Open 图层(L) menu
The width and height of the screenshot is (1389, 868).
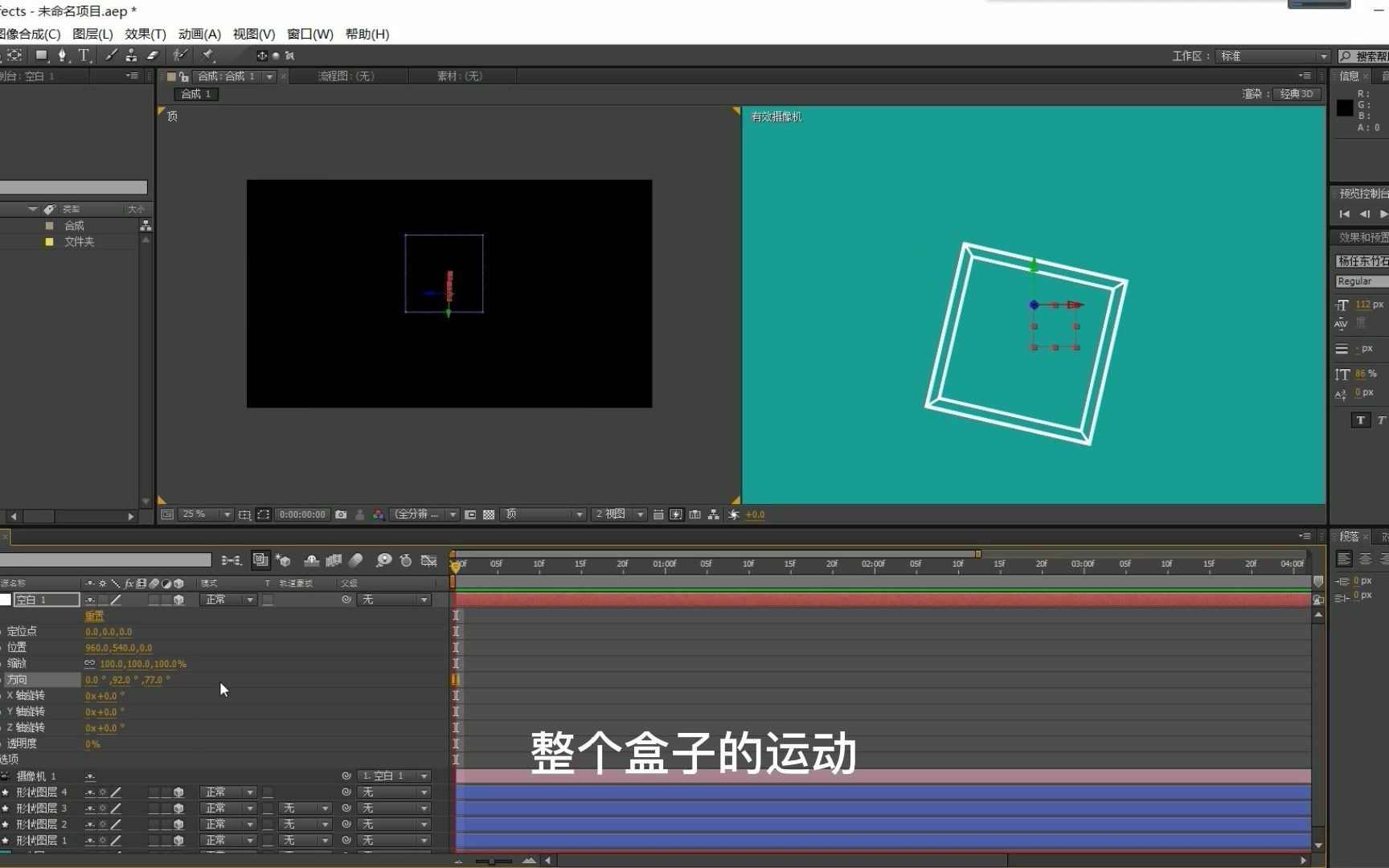[92, 34]
